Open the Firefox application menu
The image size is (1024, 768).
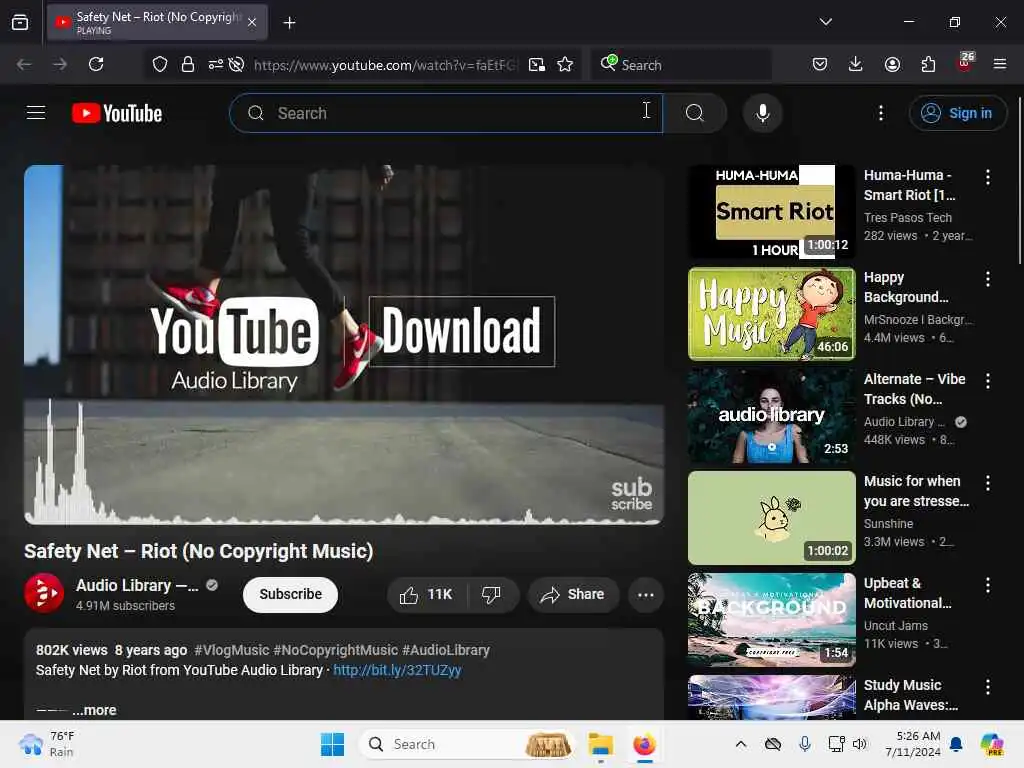coord(1000,64)
